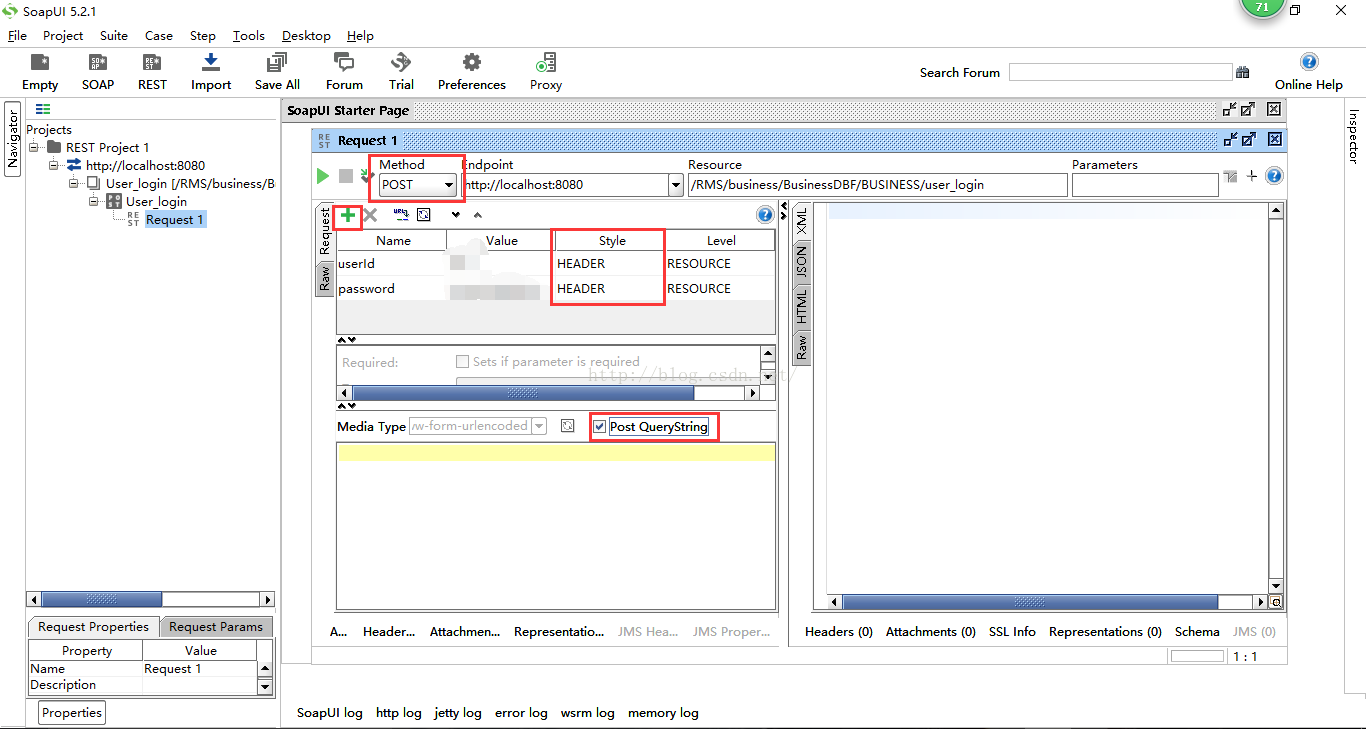Image resolution: width=1366 pixels, height=729 pixels.
Task: Move parameter down with down arrow
Action: (456, 215)
